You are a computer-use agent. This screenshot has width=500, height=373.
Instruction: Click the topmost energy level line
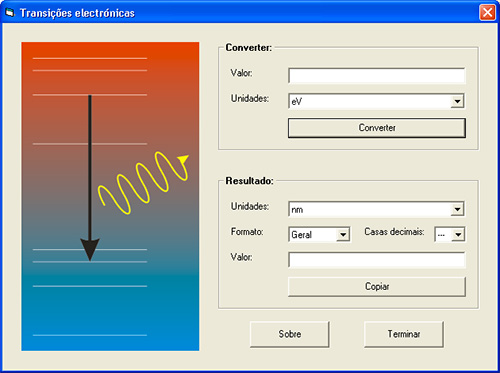(90, 58)
